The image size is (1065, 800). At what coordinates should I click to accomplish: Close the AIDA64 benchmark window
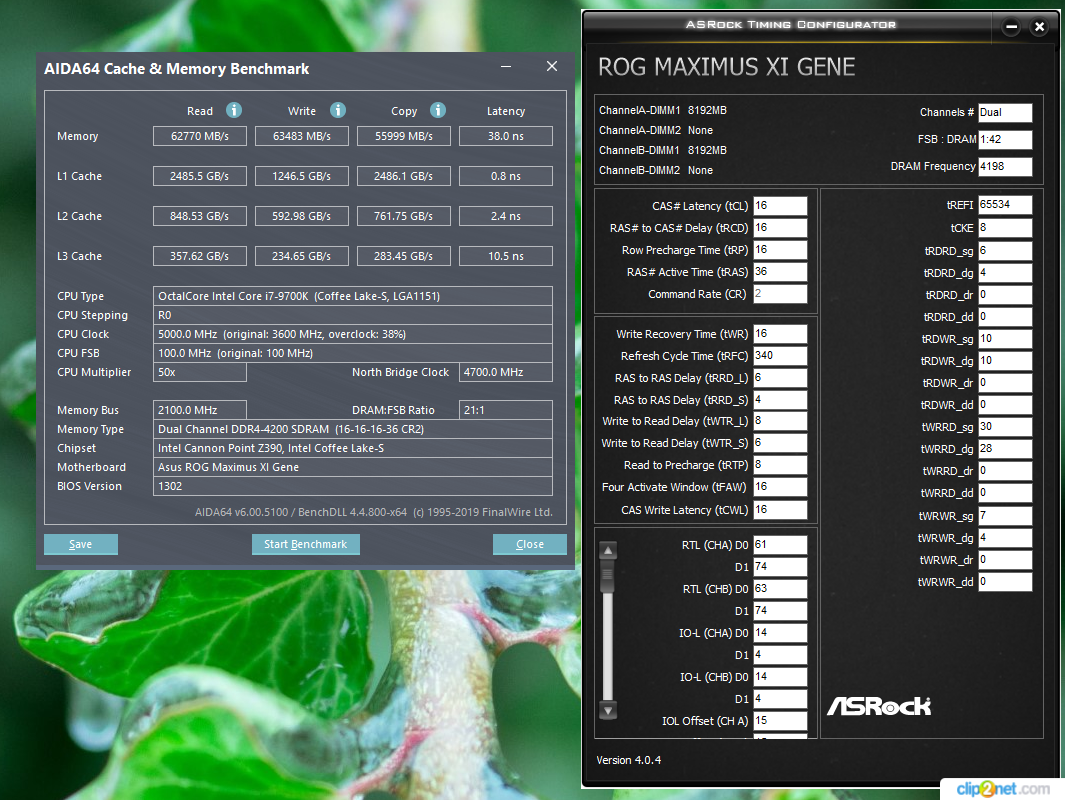coord(552,67)
